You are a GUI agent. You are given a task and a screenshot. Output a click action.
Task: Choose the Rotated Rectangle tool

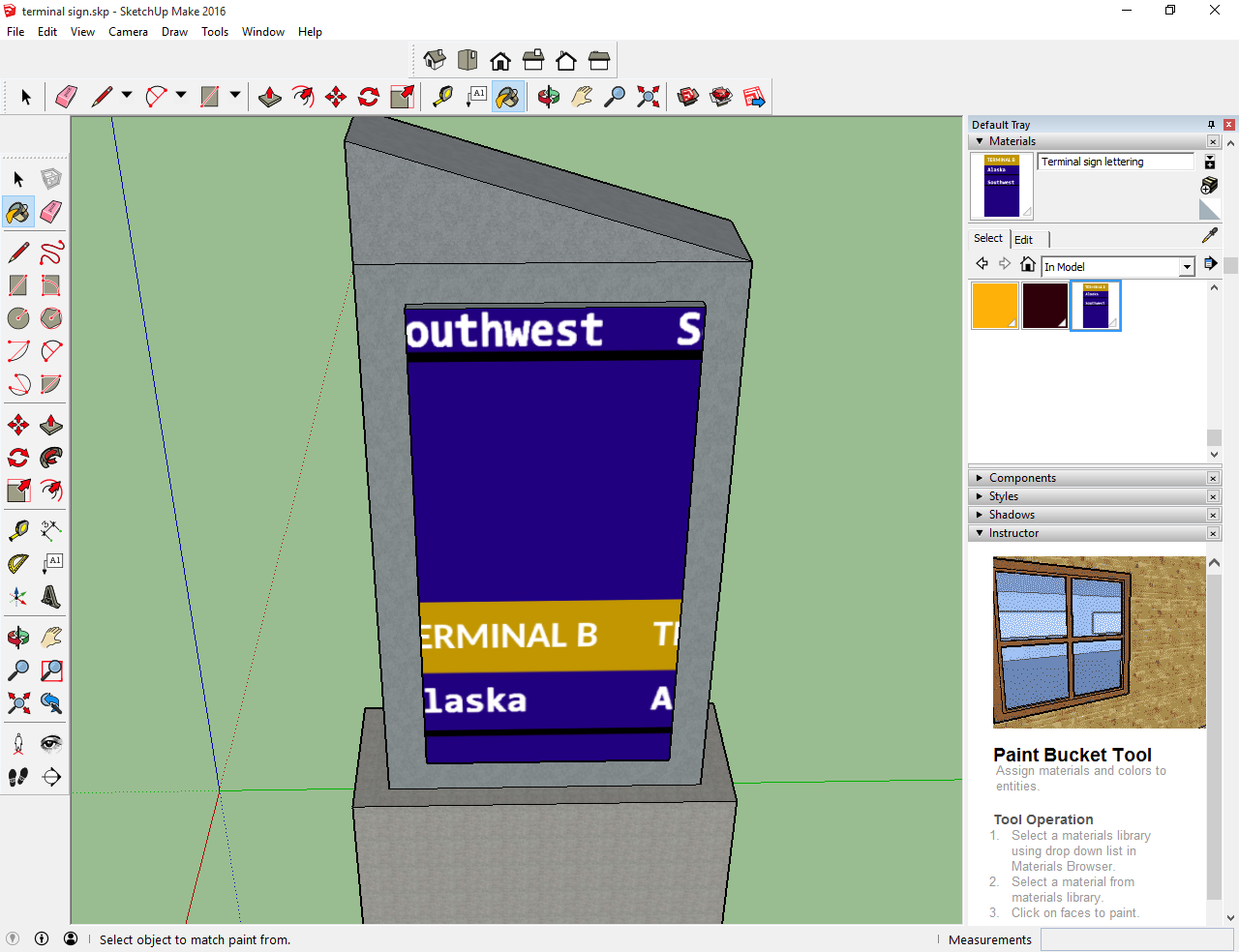coord(51,285)
